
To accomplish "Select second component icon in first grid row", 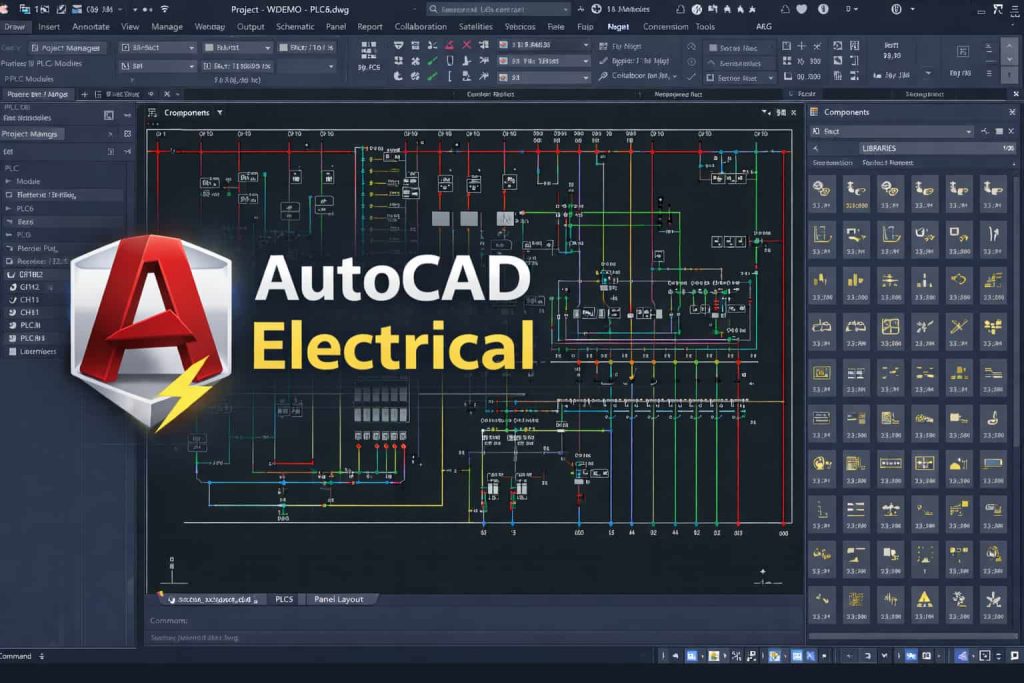I will [x=856, y=194].
